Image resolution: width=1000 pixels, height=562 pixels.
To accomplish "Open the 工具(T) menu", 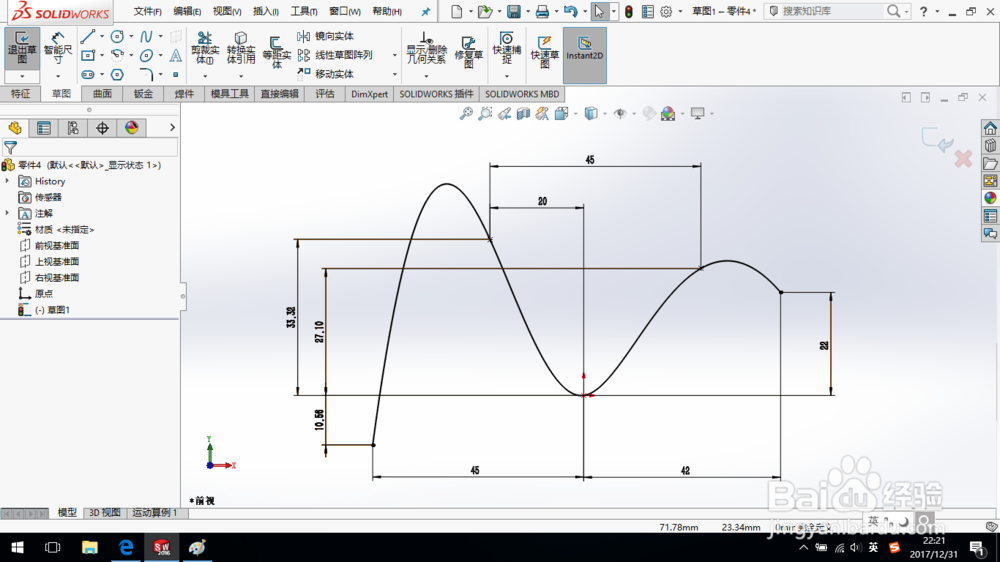I will [x=304, y=11].
